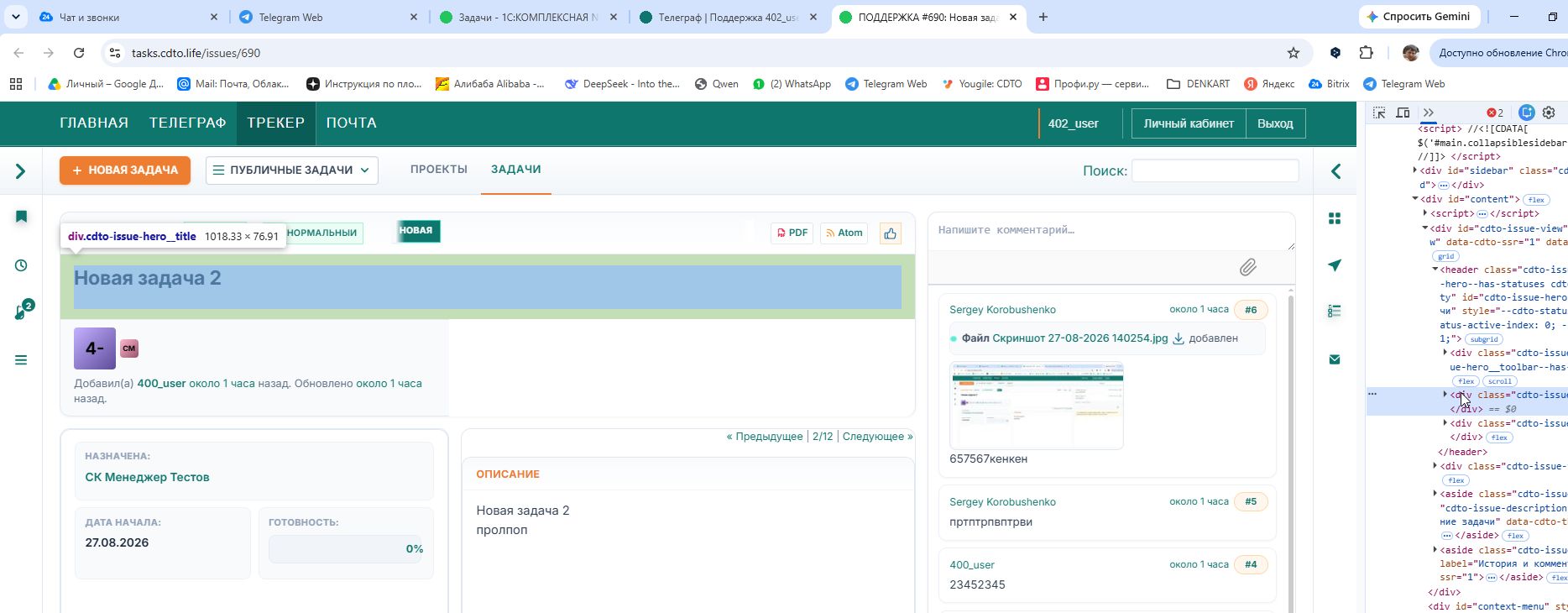Image resolution: width=1568 pixels, height=613 pixels.
Task: Open a new browser tab
Action: tap(1043, 17)
